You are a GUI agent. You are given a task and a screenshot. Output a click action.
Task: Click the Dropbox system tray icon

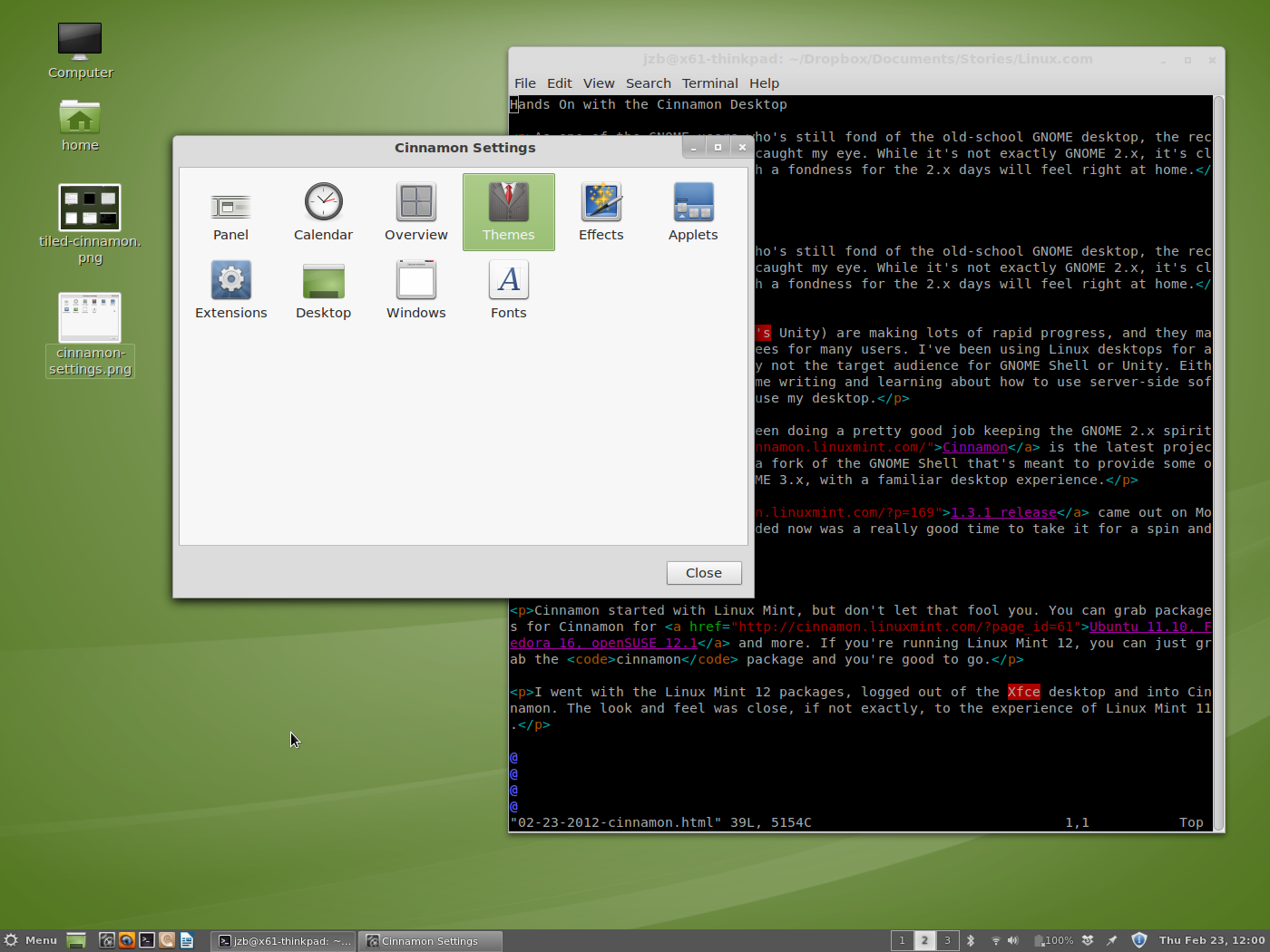(1087, 940)
